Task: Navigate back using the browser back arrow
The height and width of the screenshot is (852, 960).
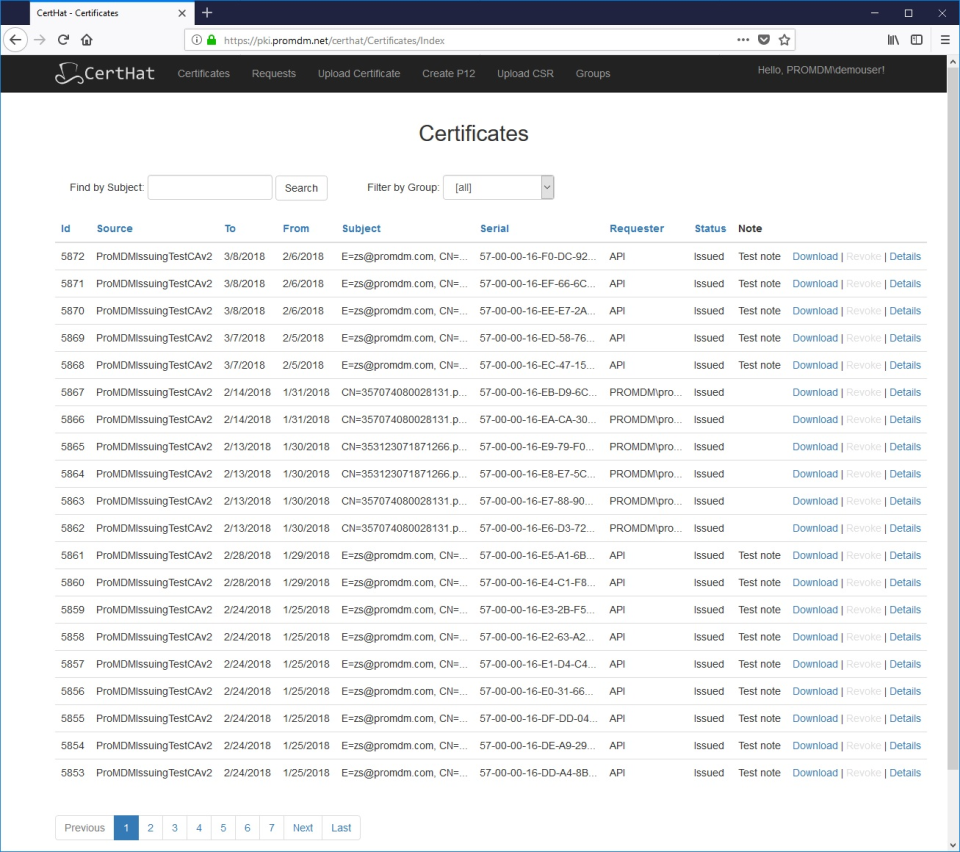Action: (x=16, y=42)
